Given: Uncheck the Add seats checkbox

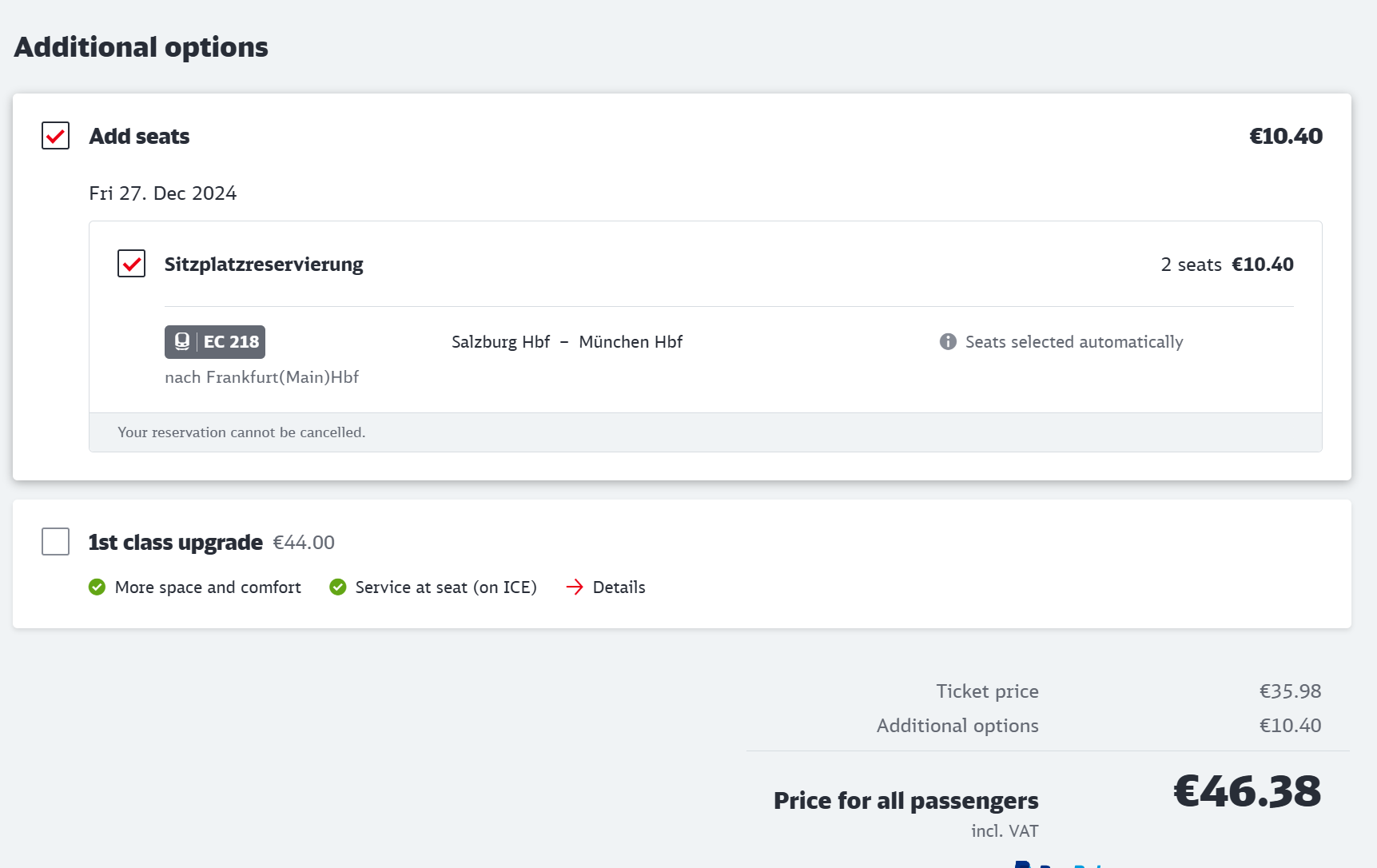Looking at the screenshot, I should point(55,136).
